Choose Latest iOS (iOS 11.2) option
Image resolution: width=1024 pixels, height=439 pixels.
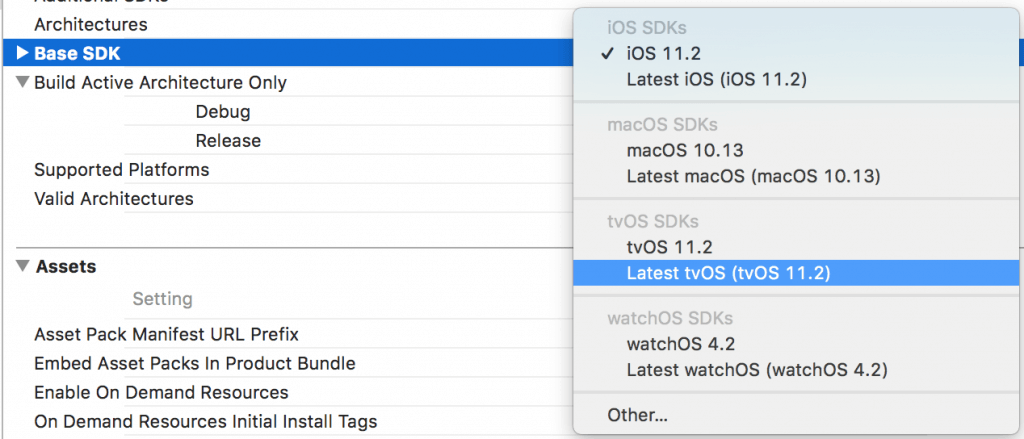[x=716, y=79]
